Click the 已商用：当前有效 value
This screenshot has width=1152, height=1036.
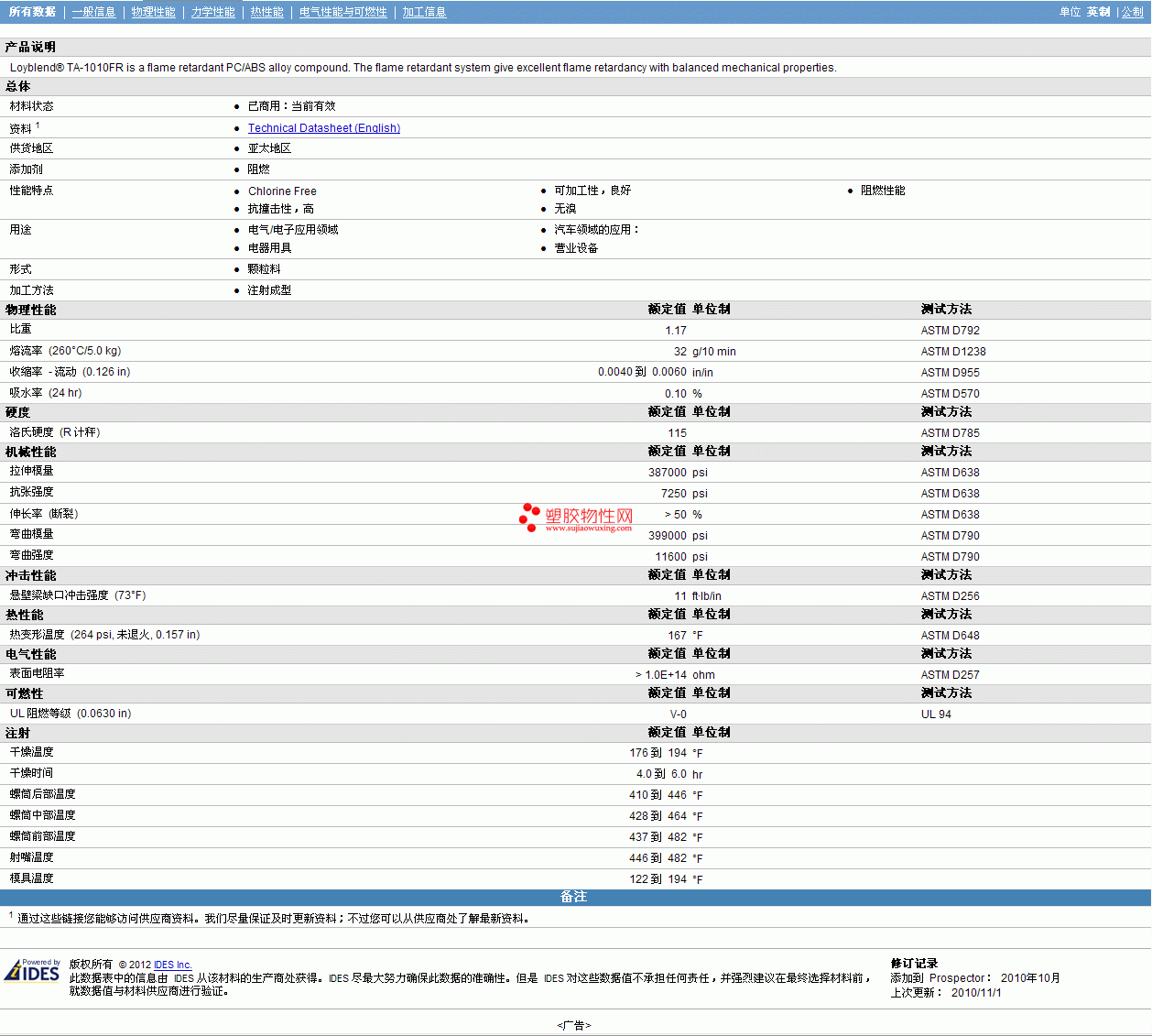(x=291, y=106)
